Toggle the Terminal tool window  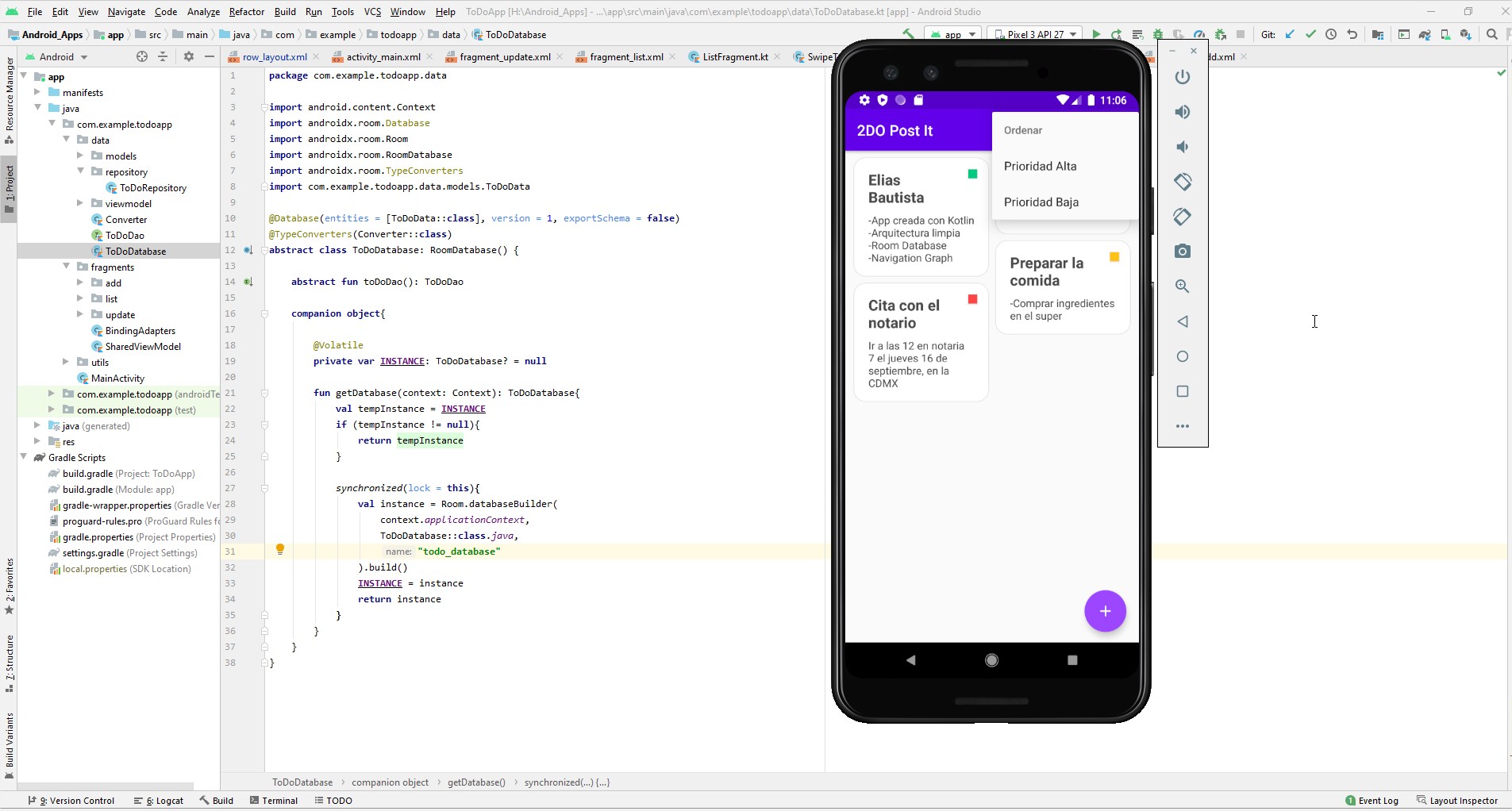click(274, 801)
